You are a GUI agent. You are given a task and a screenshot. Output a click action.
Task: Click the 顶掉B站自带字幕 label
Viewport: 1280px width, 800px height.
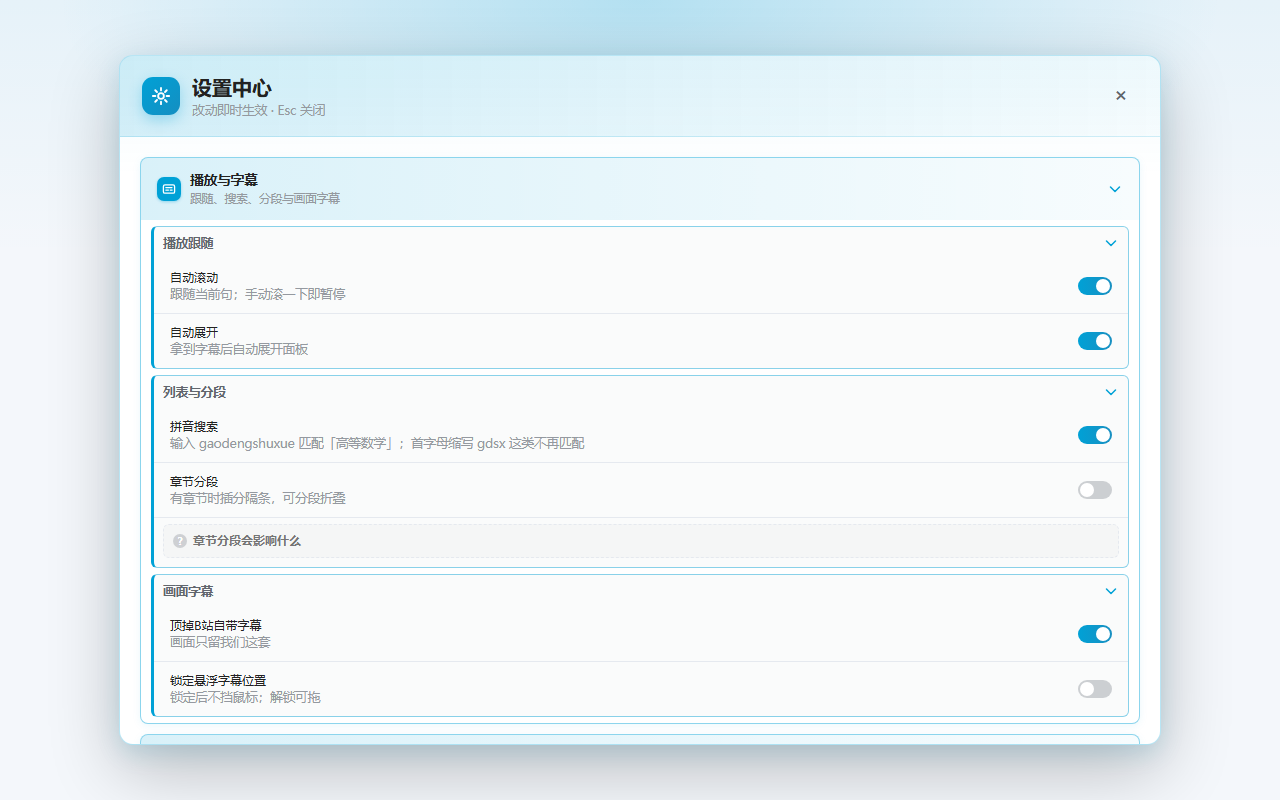[x=216, y=626]
